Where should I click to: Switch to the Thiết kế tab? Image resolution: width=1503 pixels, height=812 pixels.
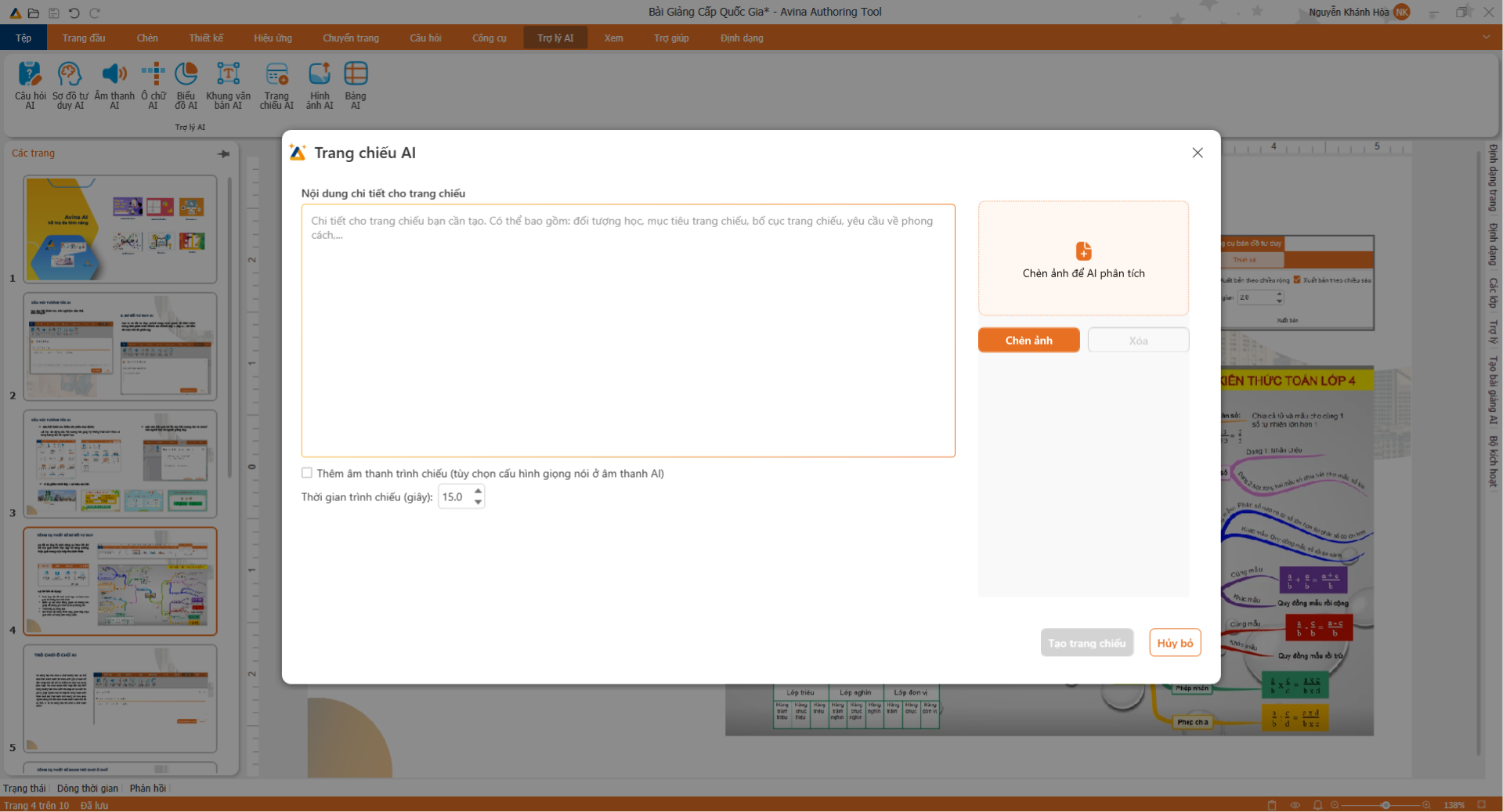(x=206, y=38)
